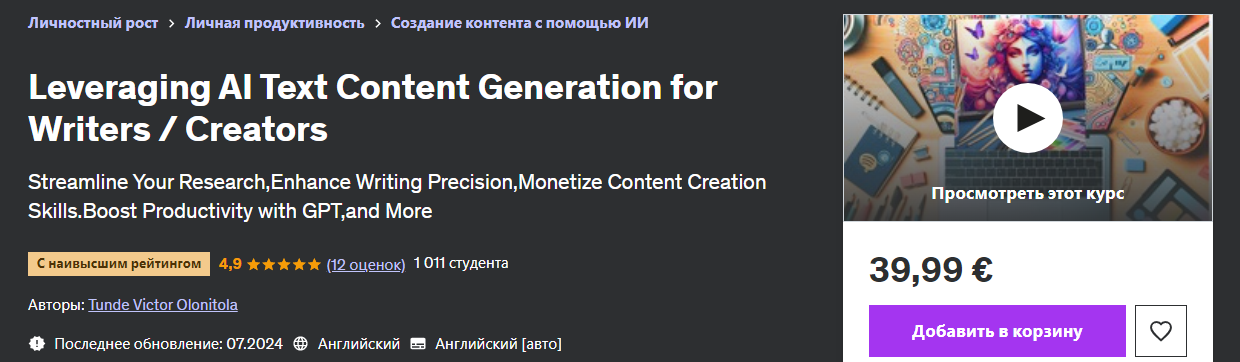The width and height of the screenshot is (1240, 362).
Task: Open author Tunde Victor Olonitola profile
Action: tap(163, 304)
